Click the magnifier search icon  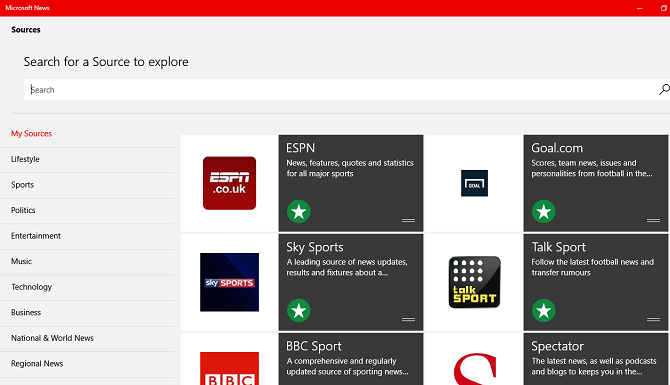click(664, 89)
